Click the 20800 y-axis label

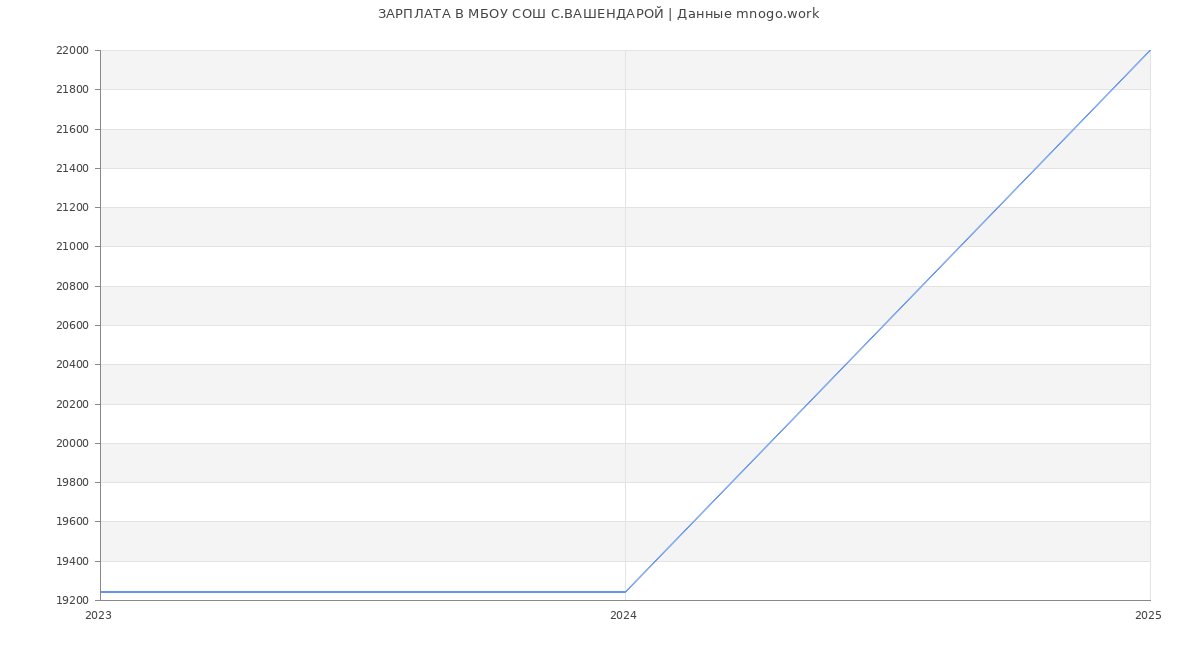pyautogui.click(x=72, y=287)
